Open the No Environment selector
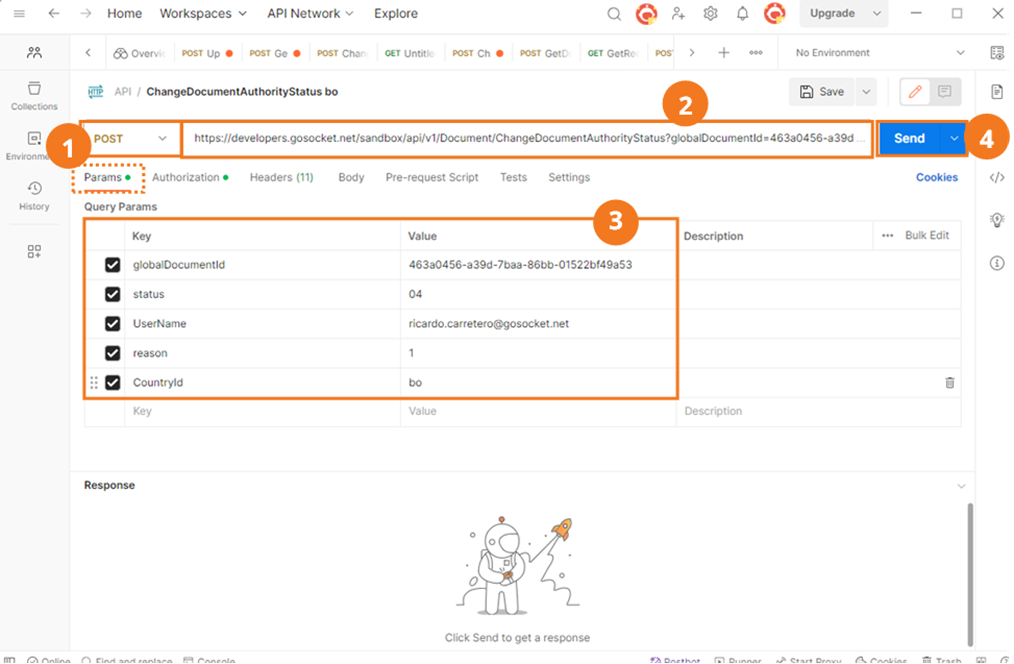Screen dimensions: 1014x664 point(879,53)
